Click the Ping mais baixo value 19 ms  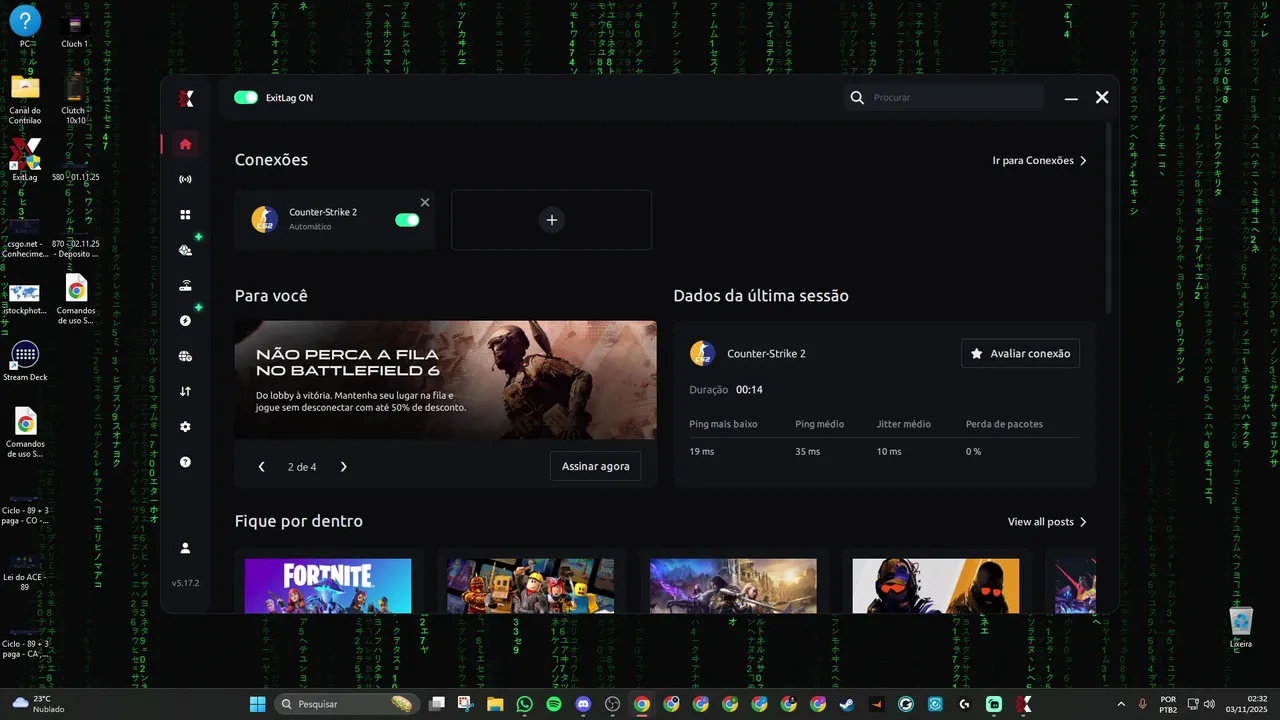coord(701,452)
